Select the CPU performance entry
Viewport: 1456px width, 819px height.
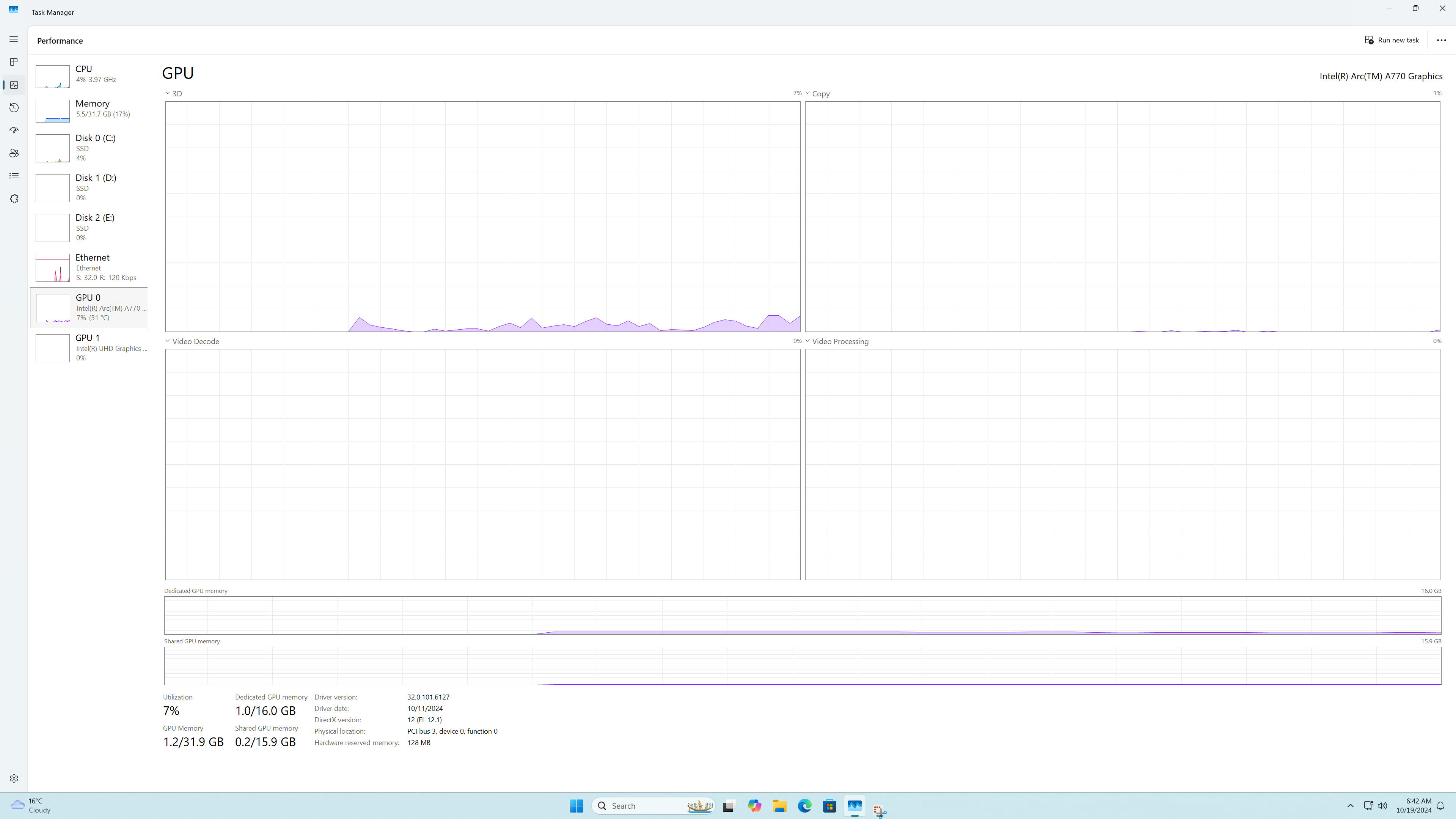coord(89,76)
